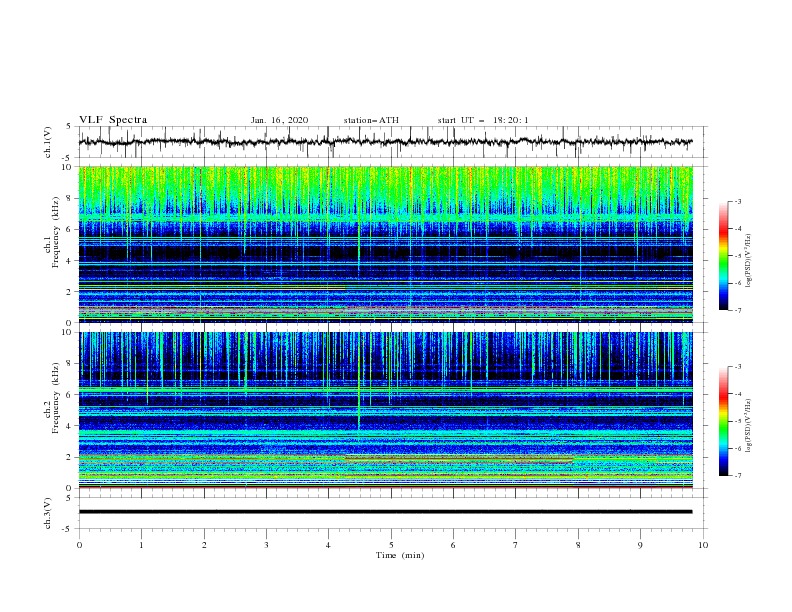This screenshot has height=612, width=792.
Task: Click the "-3" tick on the upper color bar
Action: (738, 201)
